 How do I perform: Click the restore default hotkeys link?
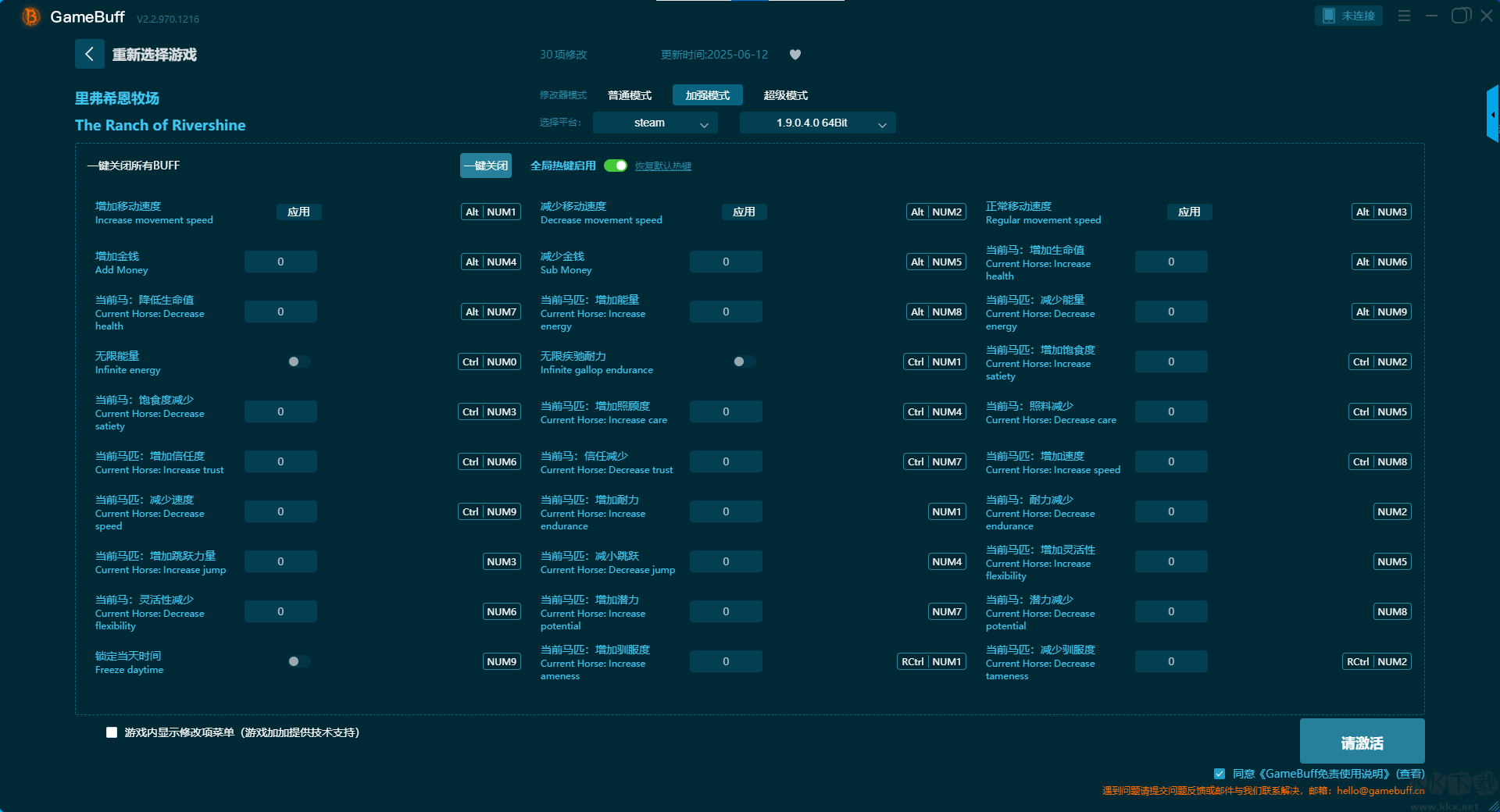pyautogui.click(x=662, y=166)
